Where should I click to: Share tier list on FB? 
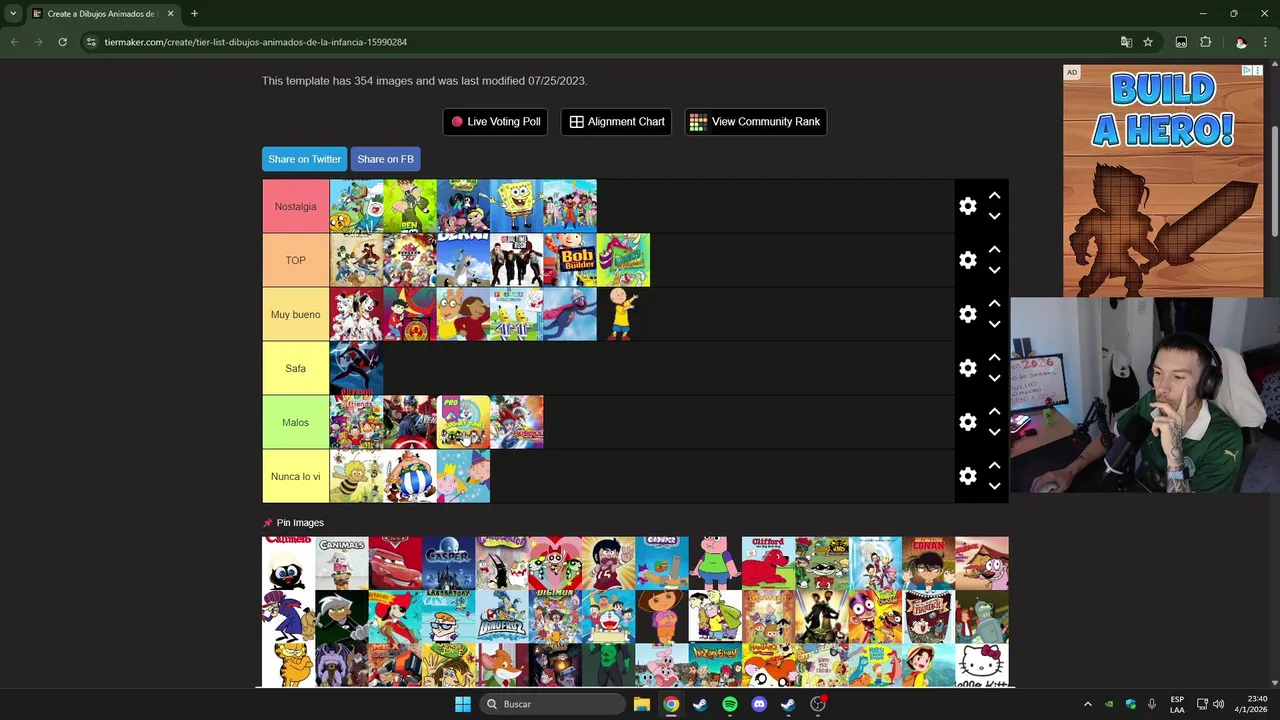[385, 159]
